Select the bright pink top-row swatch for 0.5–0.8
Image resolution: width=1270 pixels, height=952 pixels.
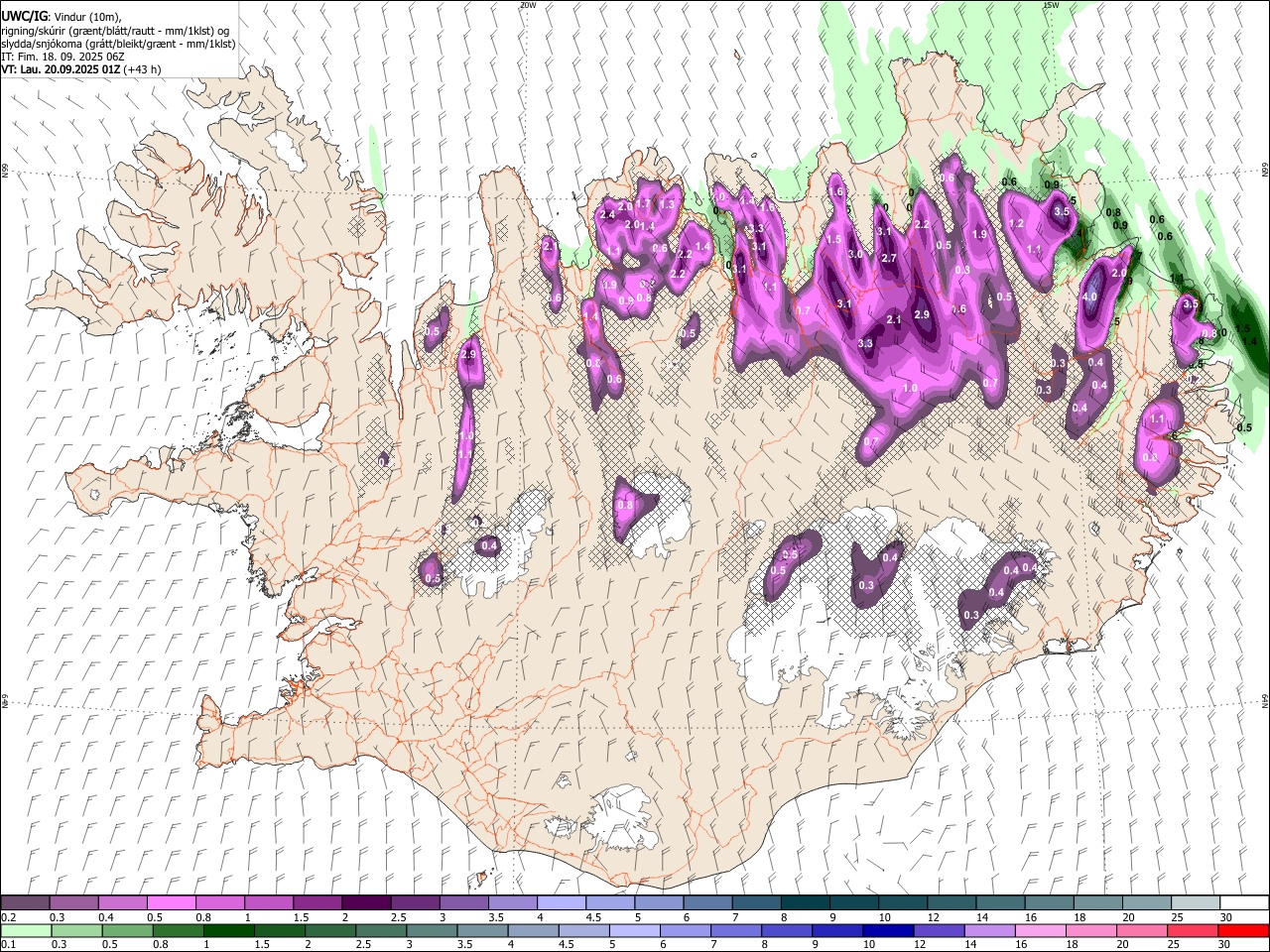coord(171,902)
